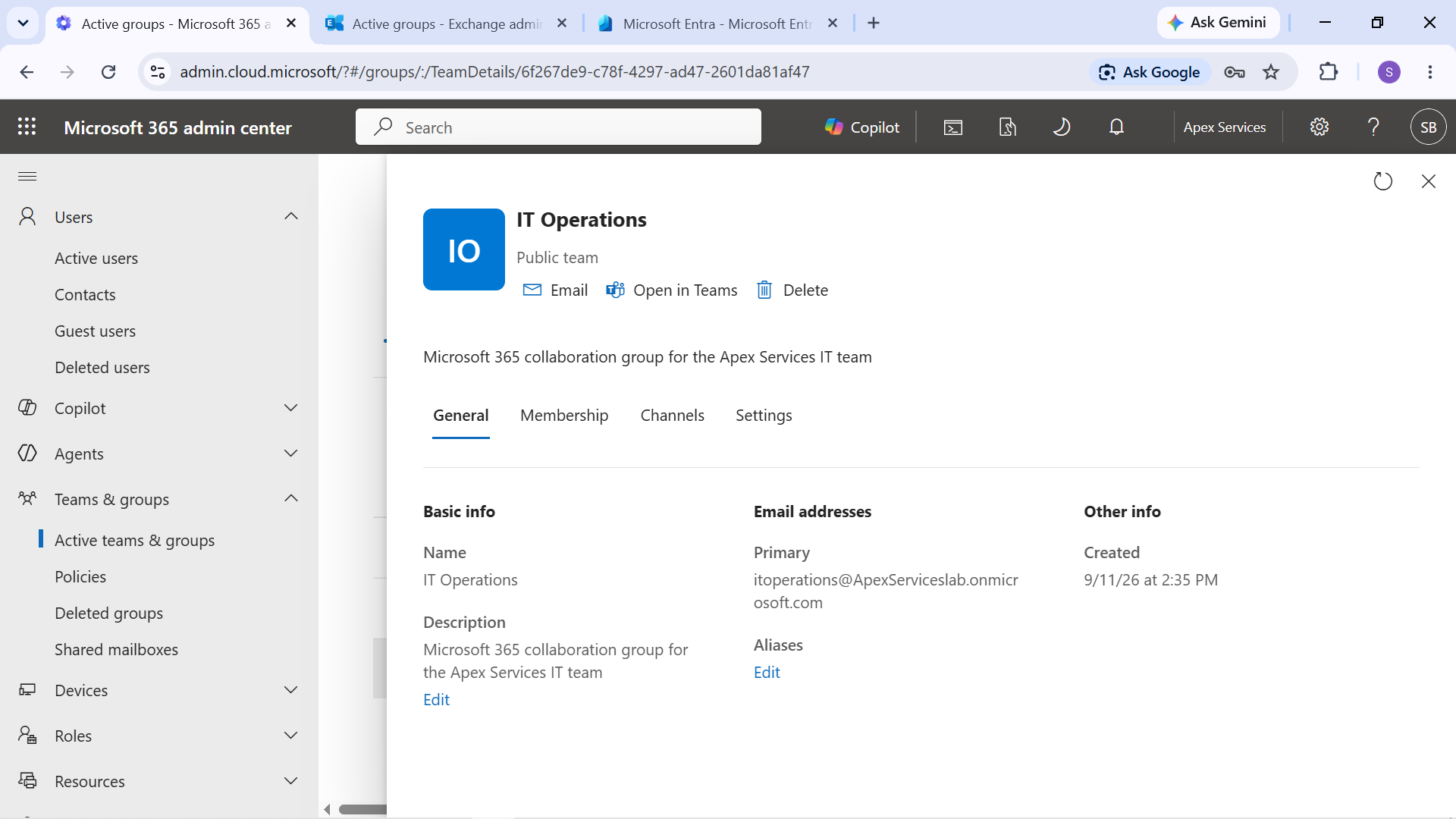Click the Resources icon in sidebar
This screenshot has height=819, width=1456.
coord(27,781)
